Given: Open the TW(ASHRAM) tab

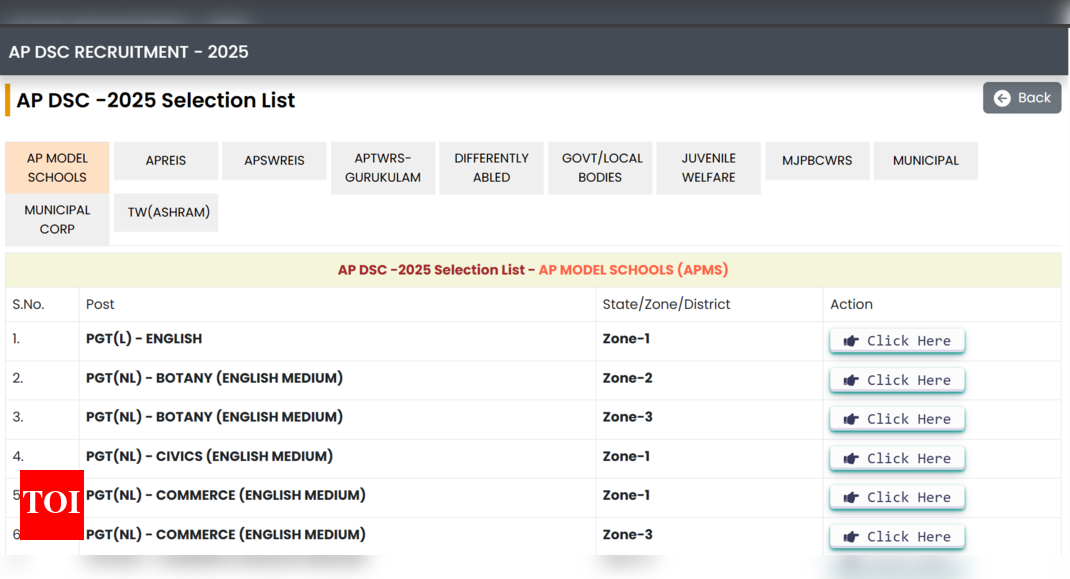Looking at the screenshot, I should tap(166, 212).
